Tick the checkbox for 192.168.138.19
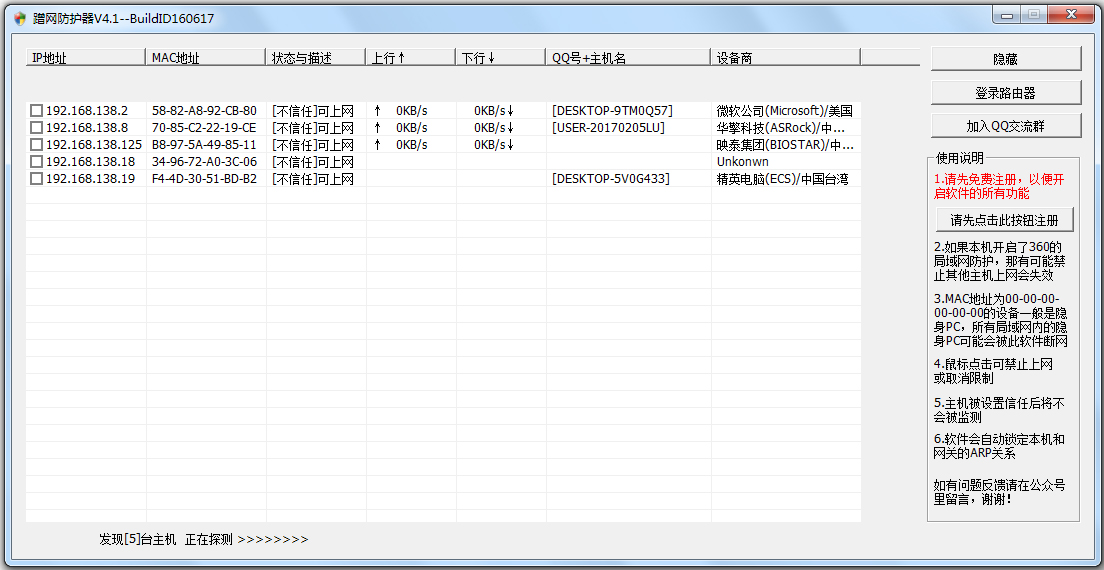This screenshot has height=570, width=1104. (36, 179)
